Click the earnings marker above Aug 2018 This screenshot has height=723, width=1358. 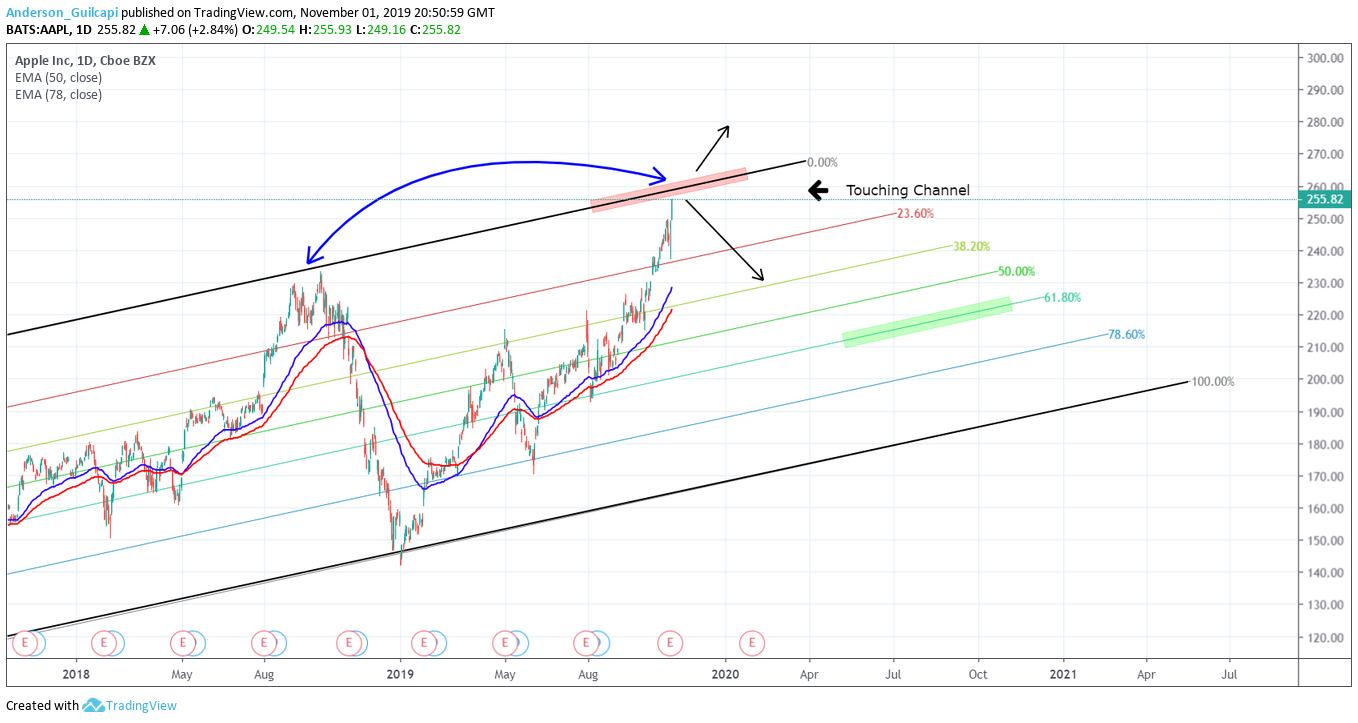click(264, 642)
